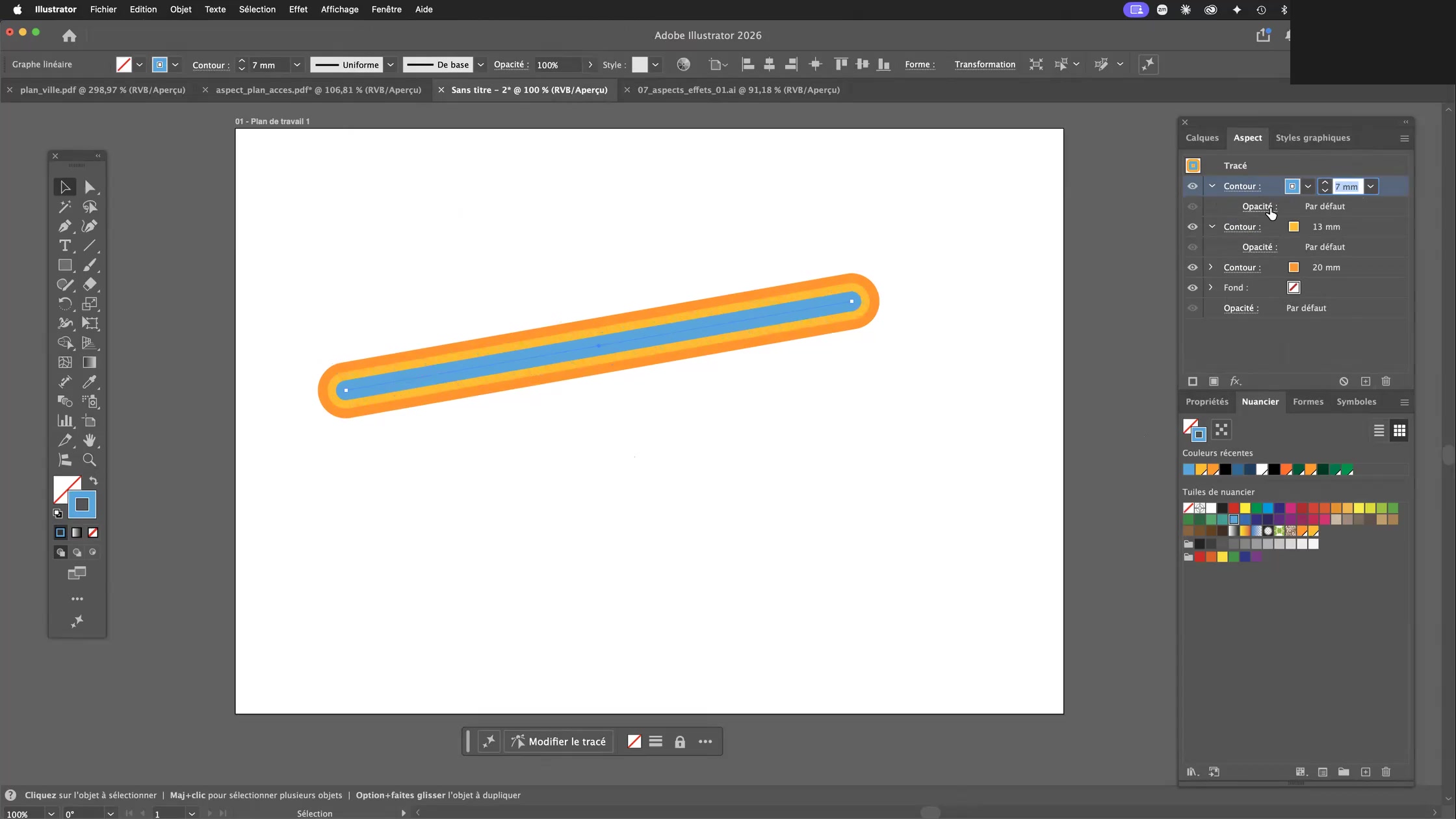Open Uniforme width profile dropdown

click(391, 64)
